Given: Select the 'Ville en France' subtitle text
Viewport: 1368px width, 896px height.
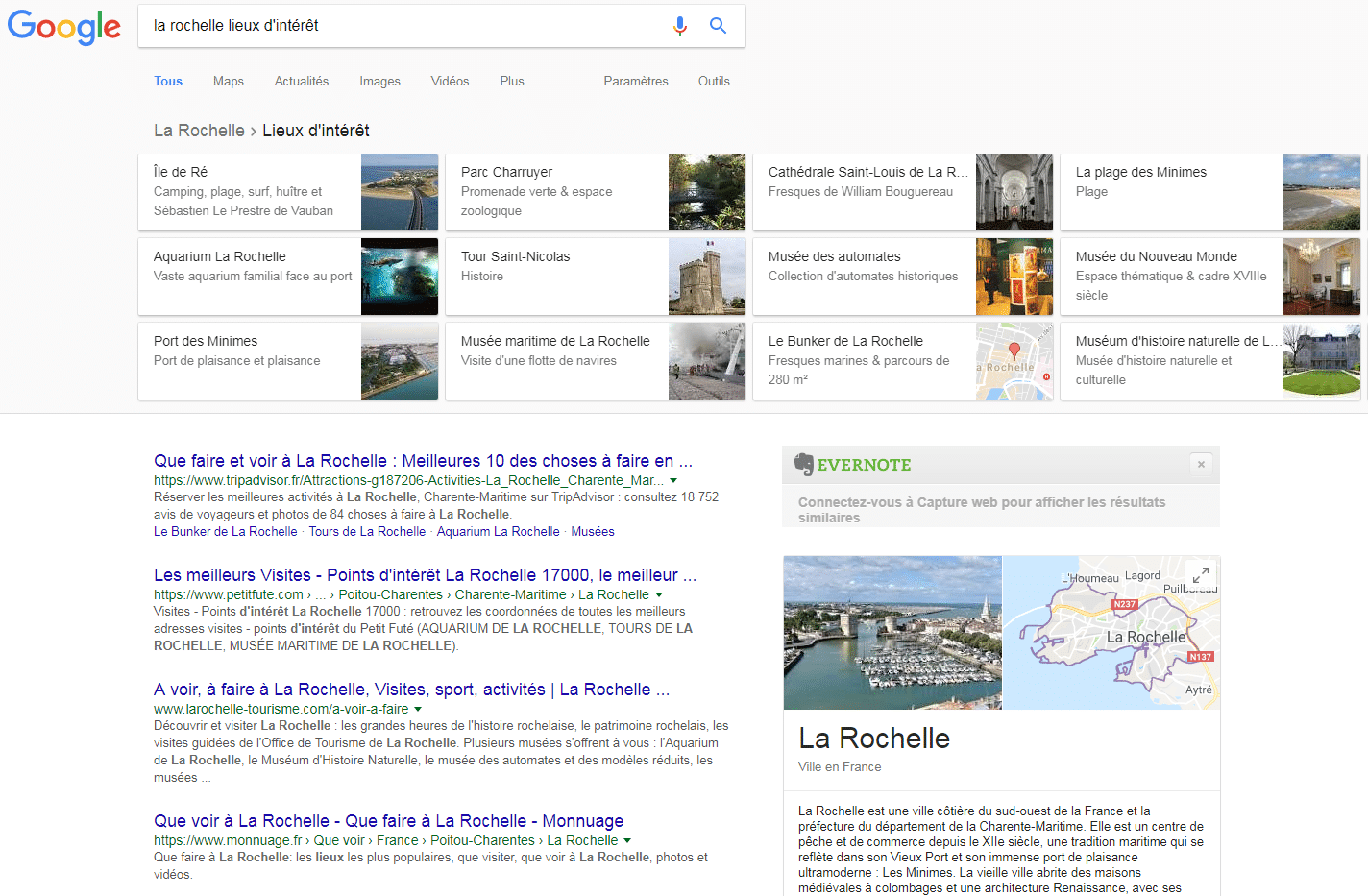Looking at the screenshot, I should pos(840,766).
